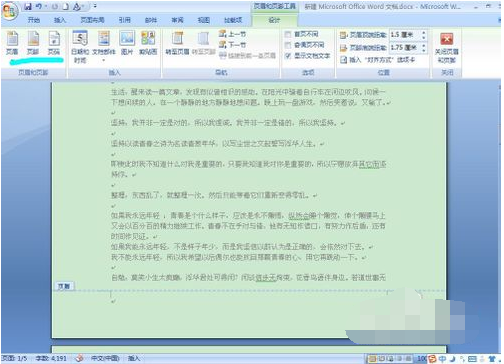Click 转至页眉 (Go to Header)
The image size is (504, 364).
[177, 43]
